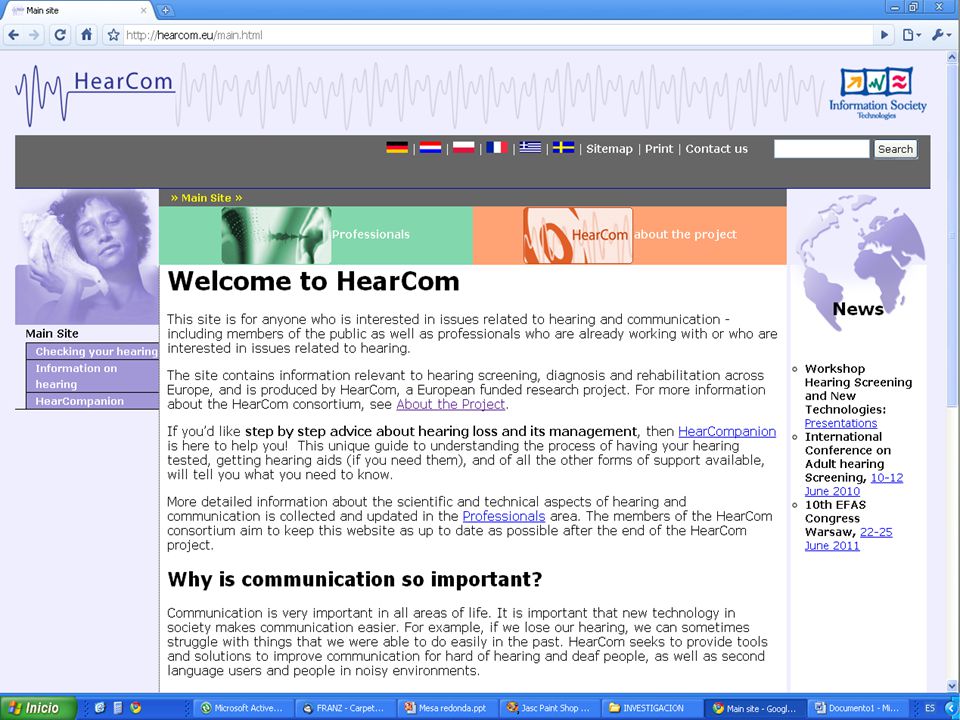
Task: Click the woman with seashell image
Action: tap(87, 257)
